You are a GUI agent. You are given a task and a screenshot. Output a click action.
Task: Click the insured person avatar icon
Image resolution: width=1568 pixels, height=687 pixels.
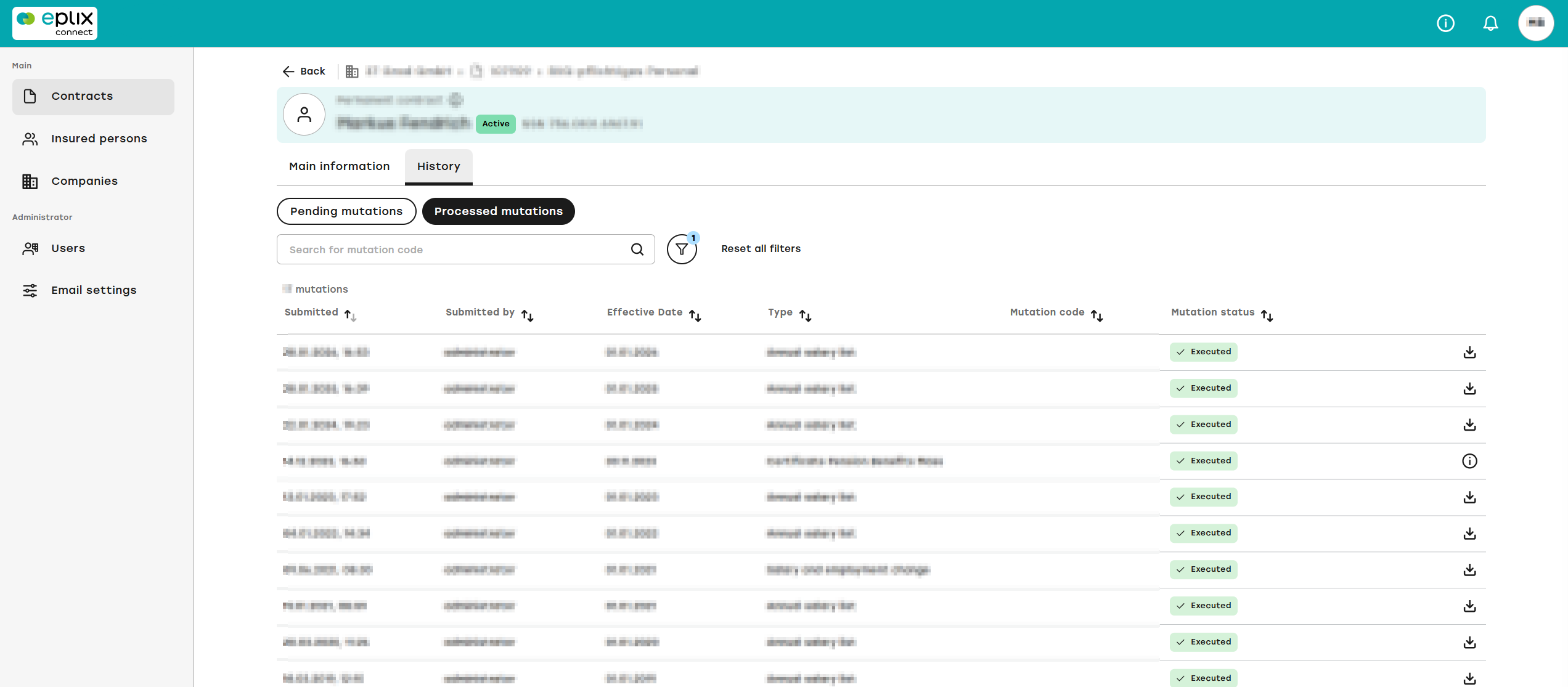click(x=304, y=115)
